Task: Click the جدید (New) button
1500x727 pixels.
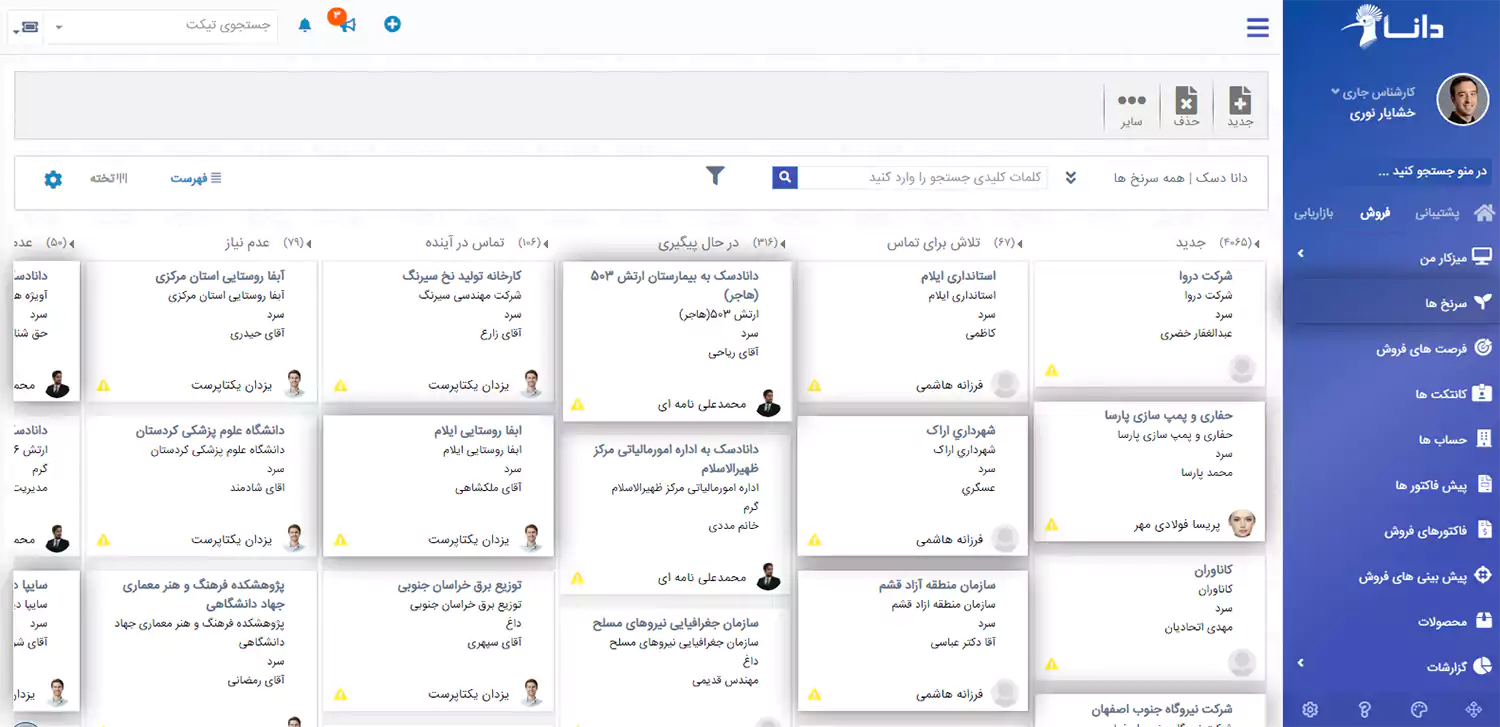Action: [x=1240, y=103]
